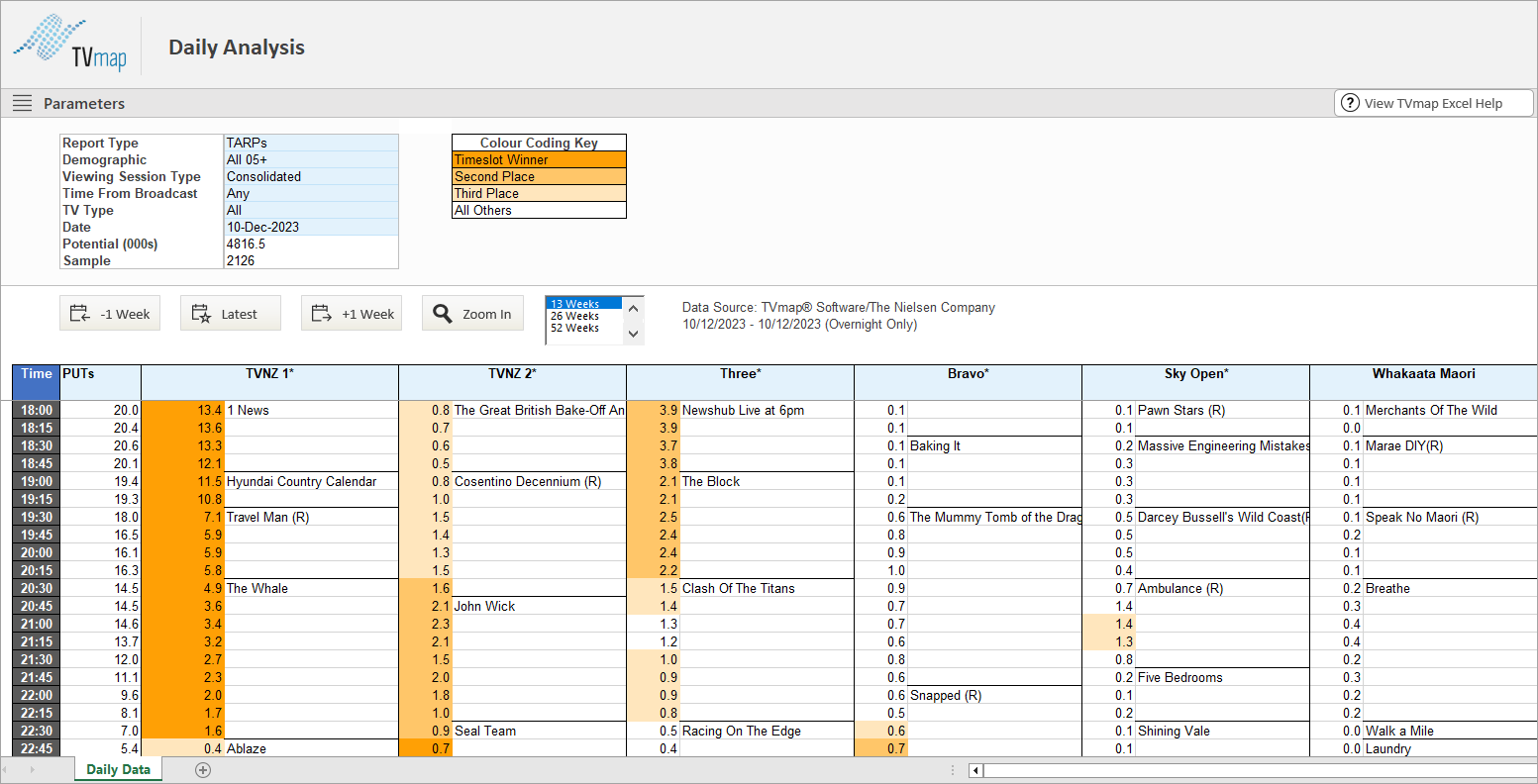This screenshot has height=784, width=1538.
Task: Click Timeslot Winner colour key
Action: coord(539,159)
